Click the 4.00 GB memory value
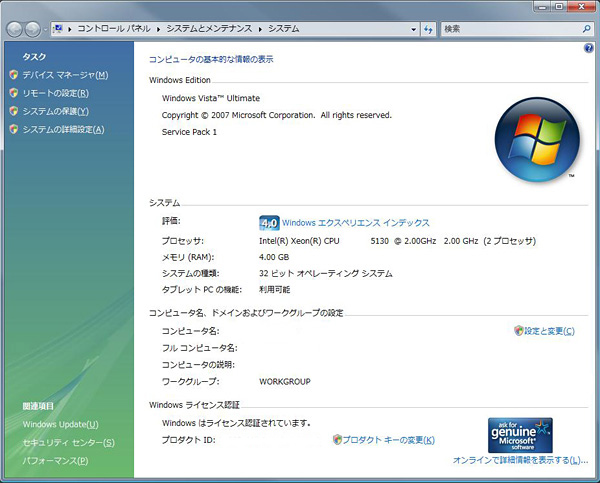Image resolution: width=600 pixels, height=483 pixels. pyautogui.click(x=274, y=257)
